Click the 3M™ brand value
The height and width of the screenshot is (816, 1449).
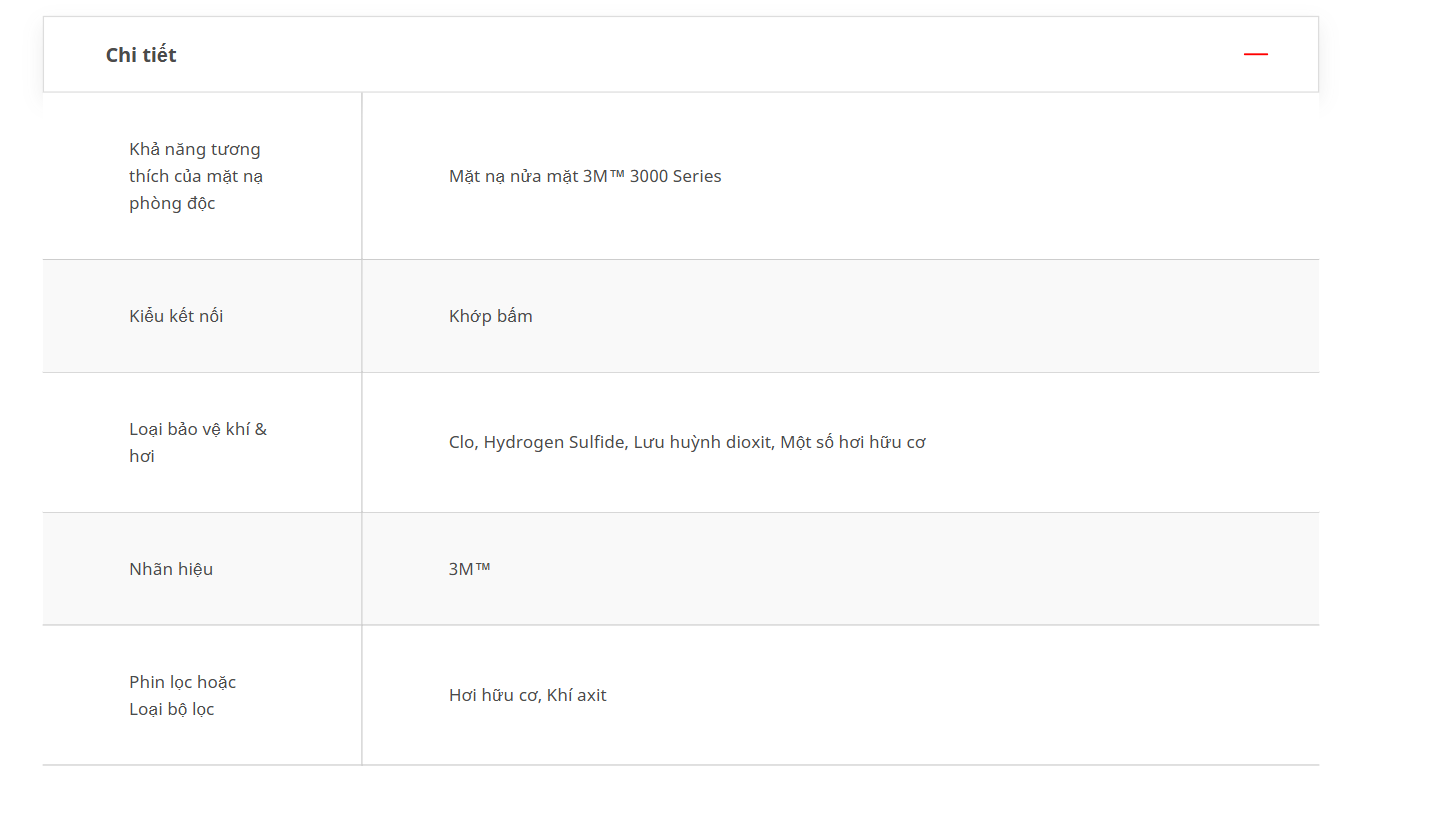[470, 569]
